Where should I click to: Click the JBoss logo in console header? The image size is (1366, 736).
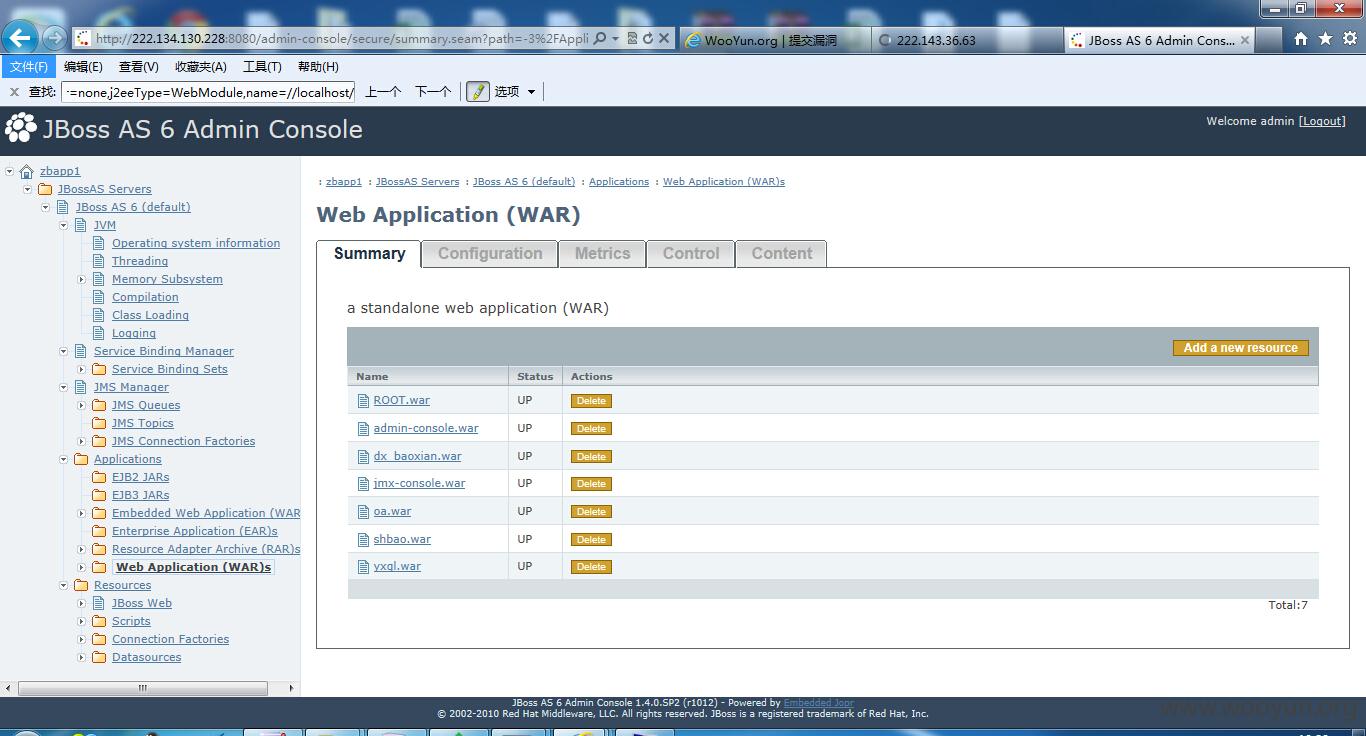21,129
